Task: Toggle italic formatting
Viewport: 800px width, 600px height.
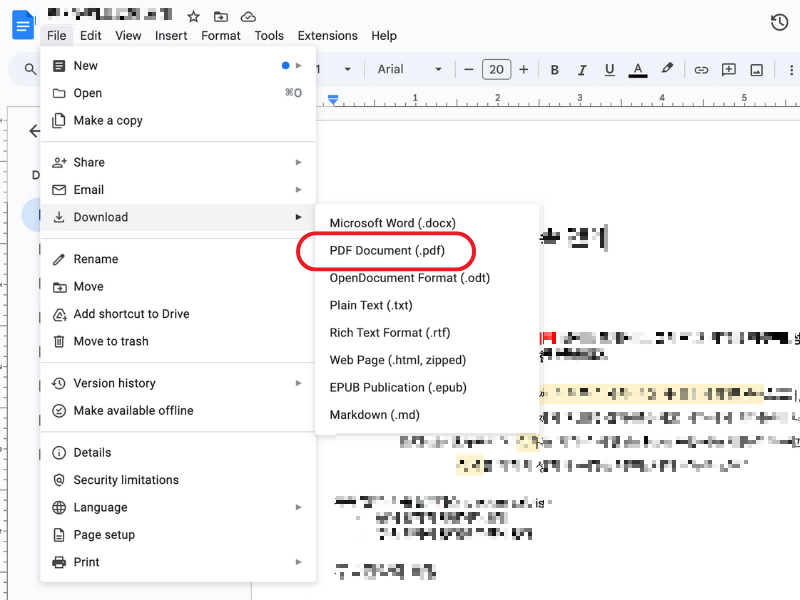Action: pyautogui.click(x=582, y=69)
